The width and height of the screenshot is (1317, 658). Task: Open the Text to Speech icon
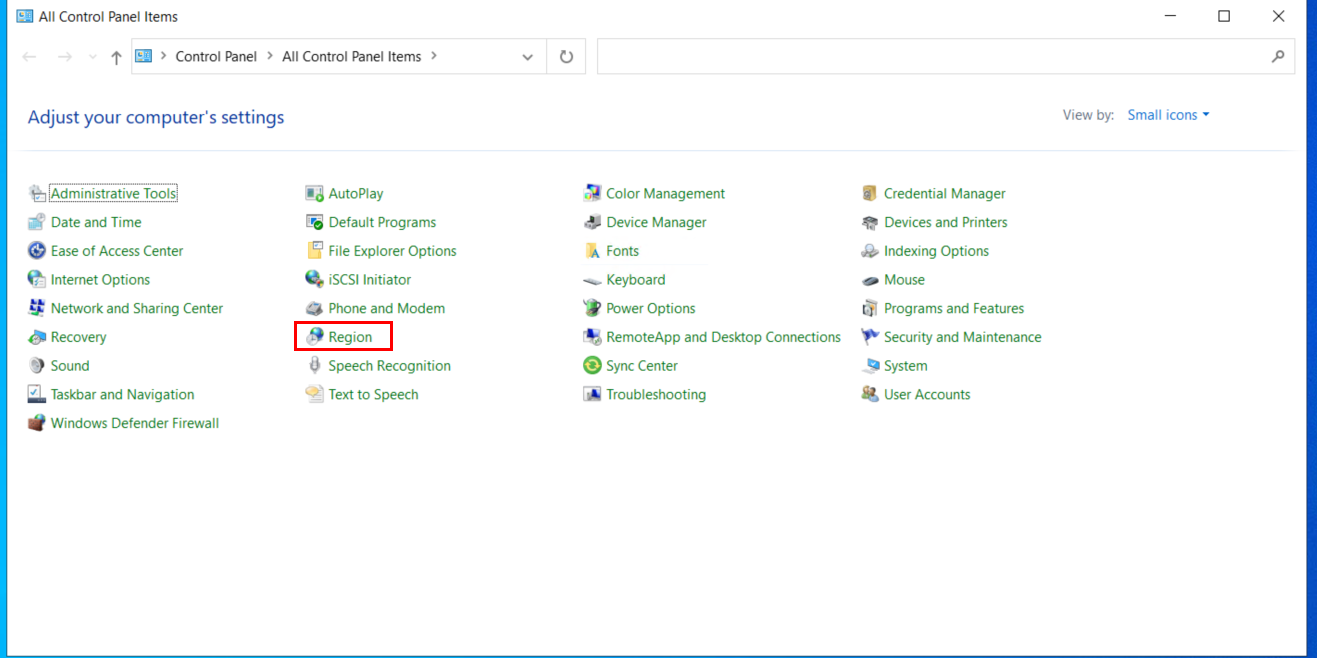[x=314, y=394]
